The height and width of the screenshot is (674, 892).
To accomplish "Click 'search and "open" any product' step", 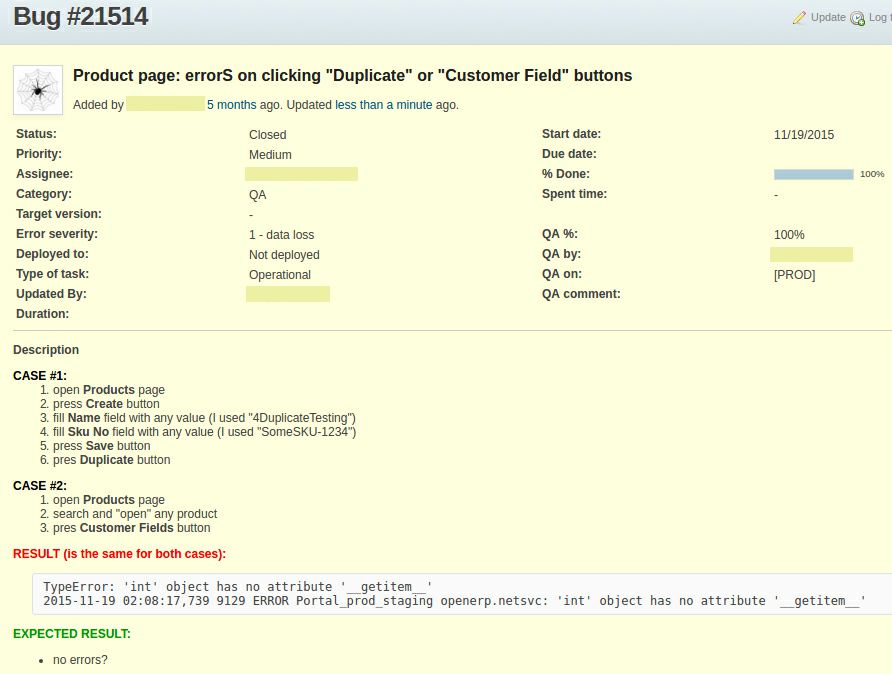I will coord(135,514).
